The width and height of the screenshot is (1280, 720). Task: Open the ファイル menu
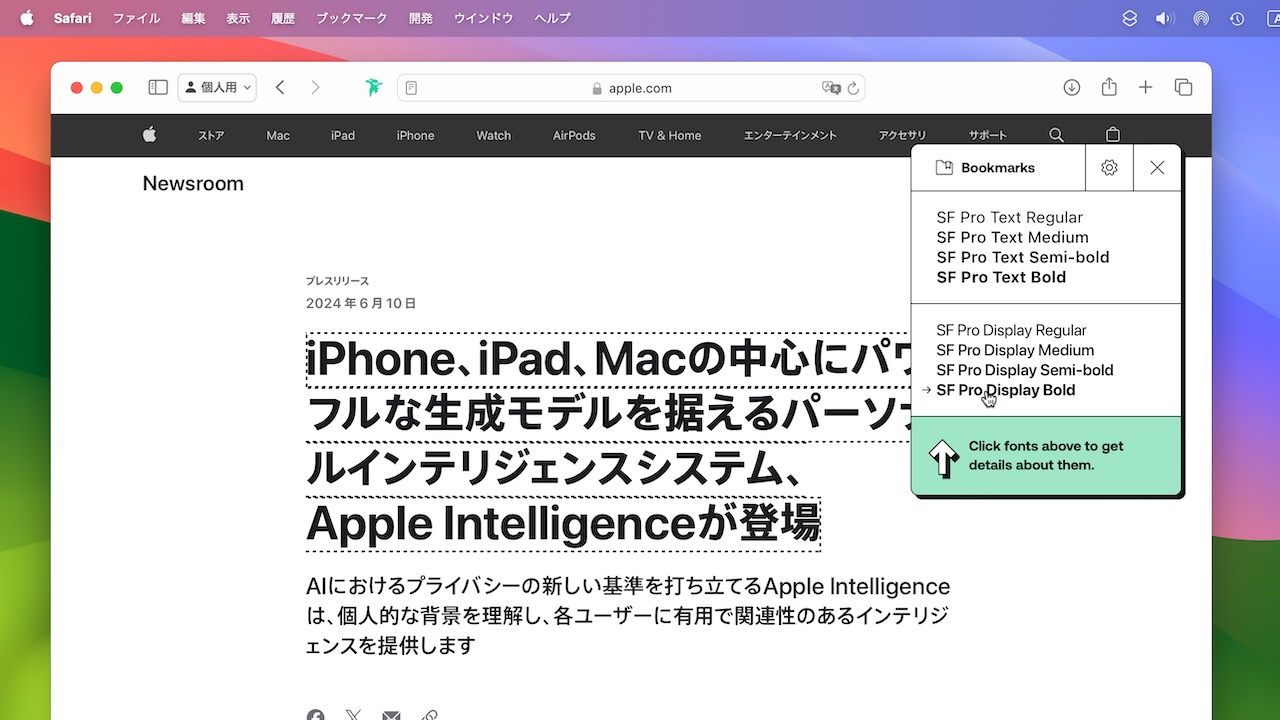tap(136, 18)
